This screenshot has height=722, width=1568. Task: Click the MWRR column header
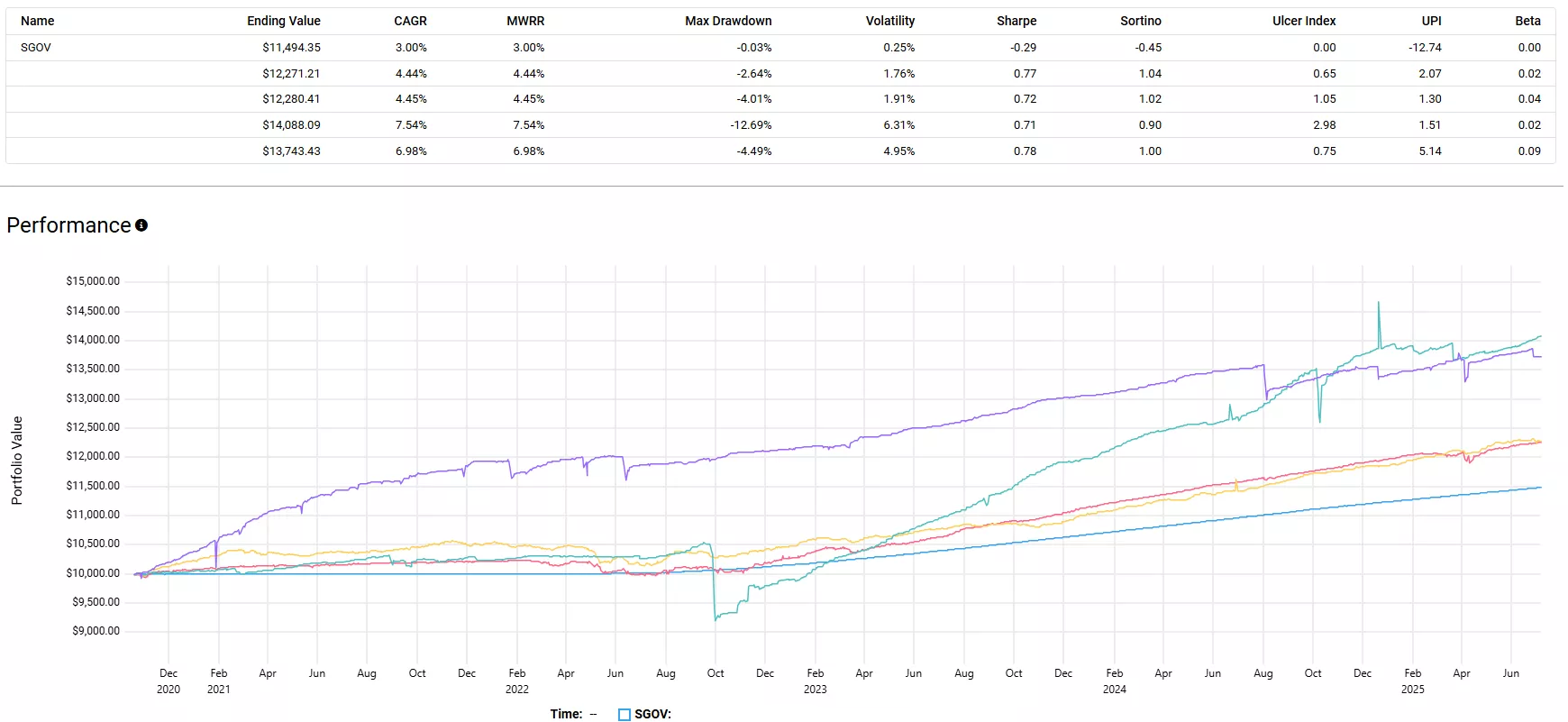525,21
